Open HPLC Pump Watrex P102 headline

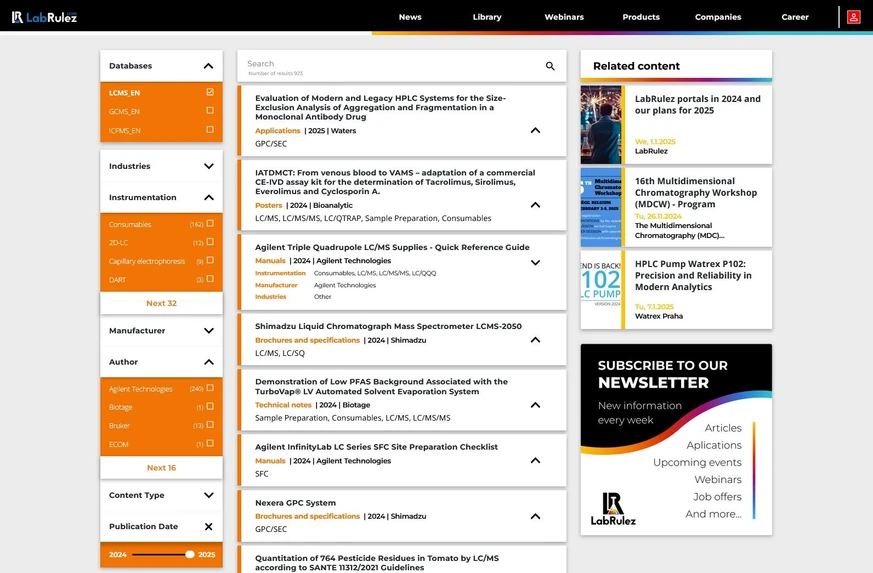693,276
